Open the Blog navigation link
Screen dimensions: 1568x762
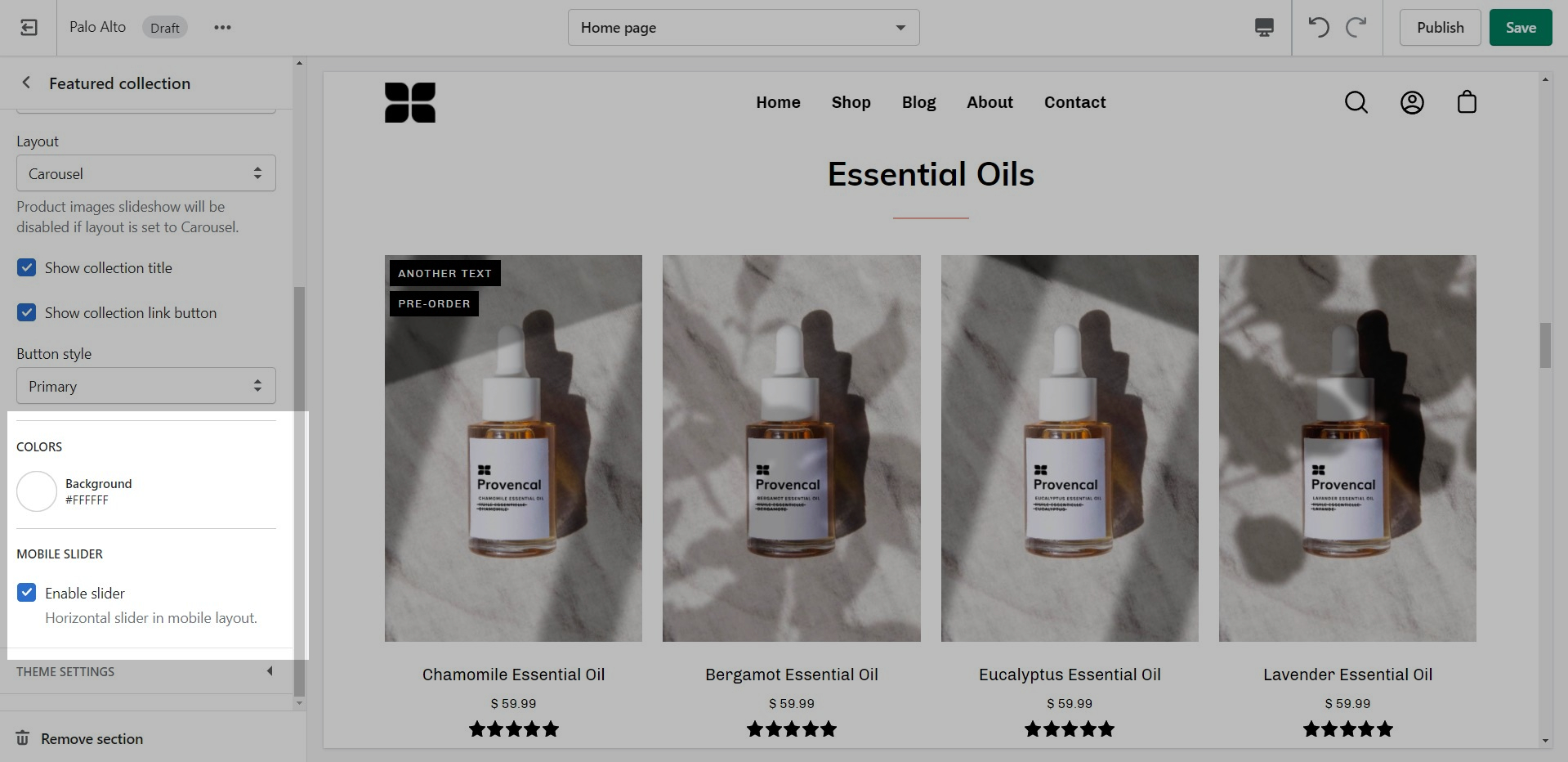918,102
